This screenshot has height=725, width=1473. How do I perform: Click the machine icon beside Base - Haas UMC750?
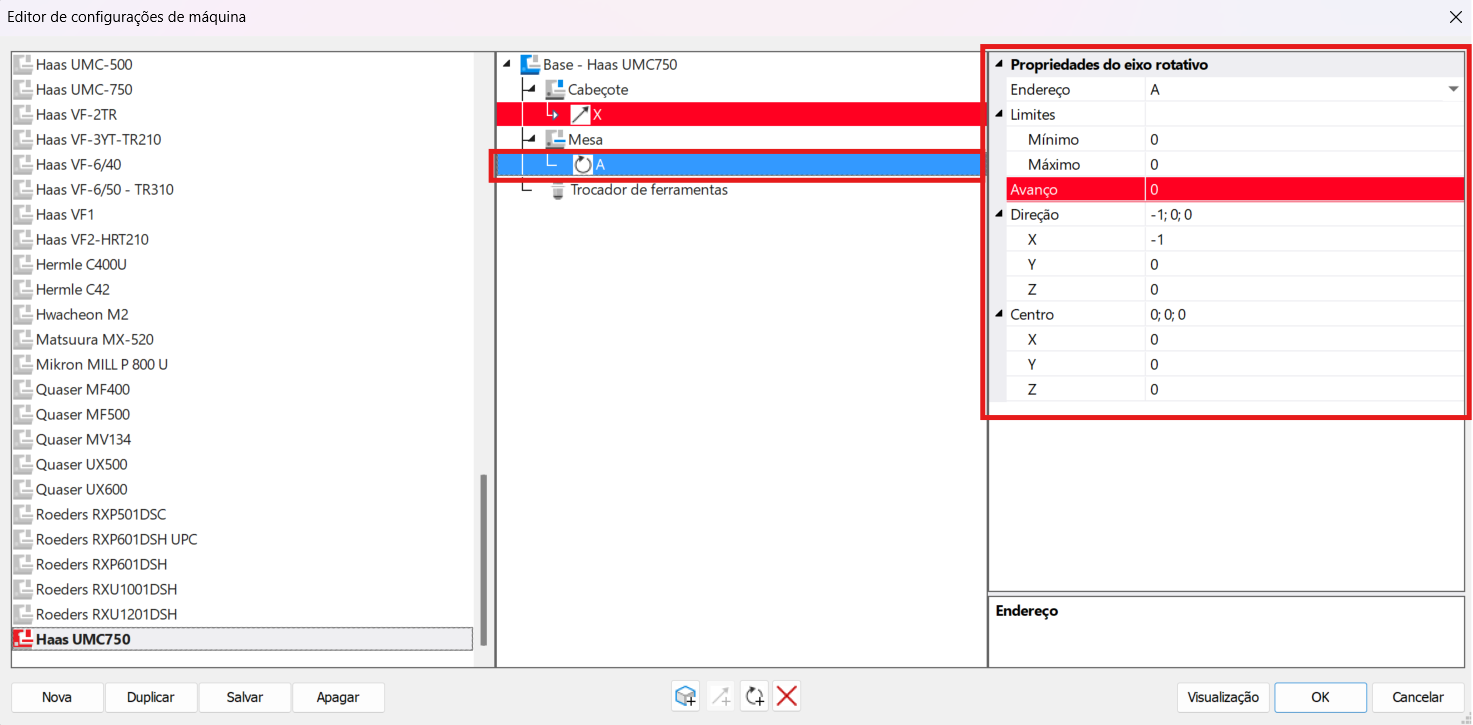531,65
